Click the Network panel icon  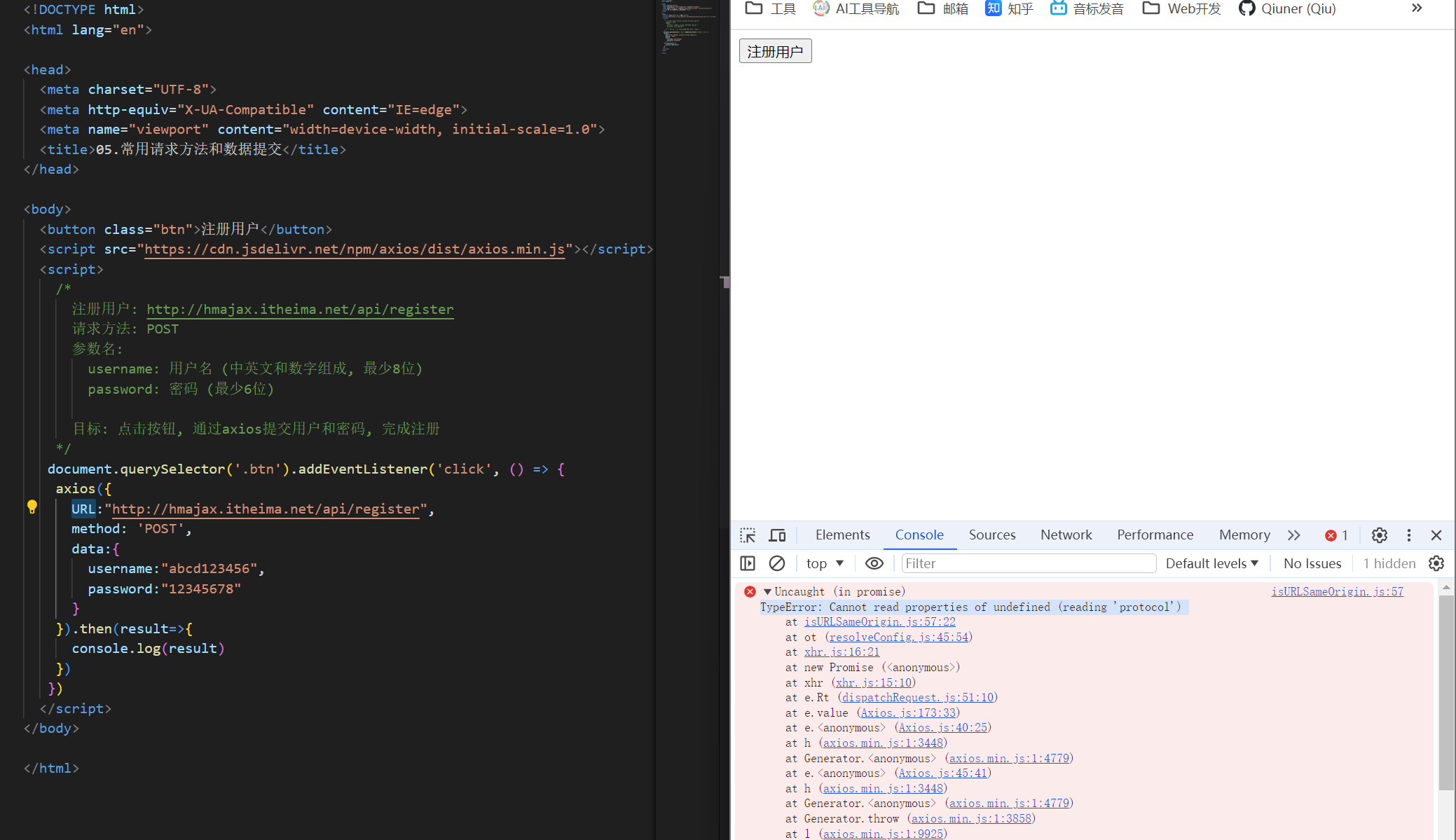pos(1065,534)
